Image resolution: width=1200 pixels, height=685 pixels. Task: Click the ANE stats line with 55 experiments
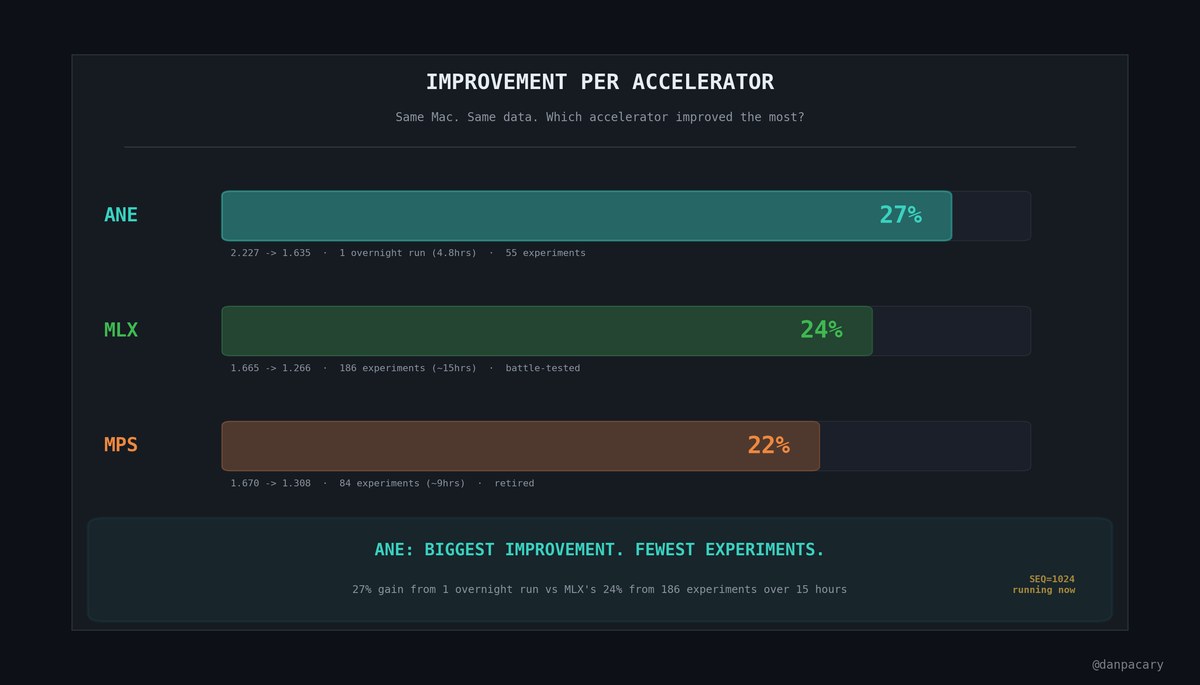pos(408,253)
